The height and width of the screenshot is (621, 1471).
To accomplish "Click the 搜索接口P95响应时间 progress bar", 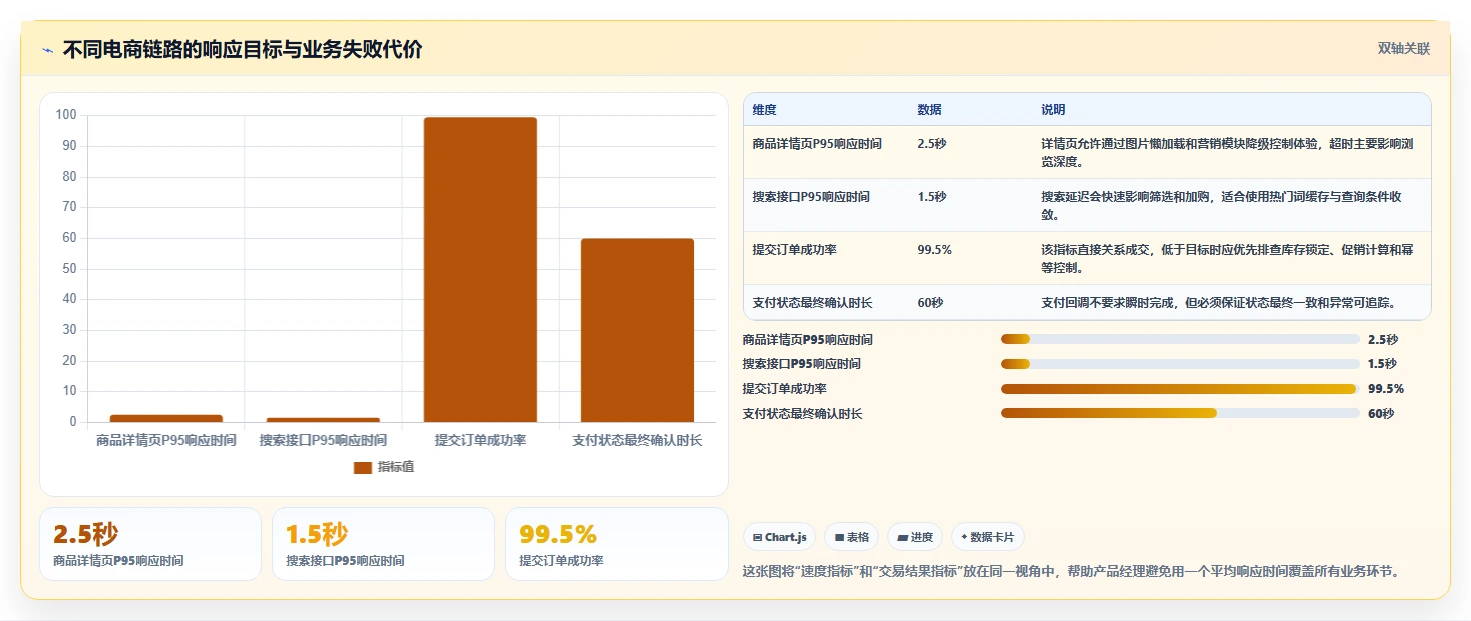I will [x=1180, y=364].
